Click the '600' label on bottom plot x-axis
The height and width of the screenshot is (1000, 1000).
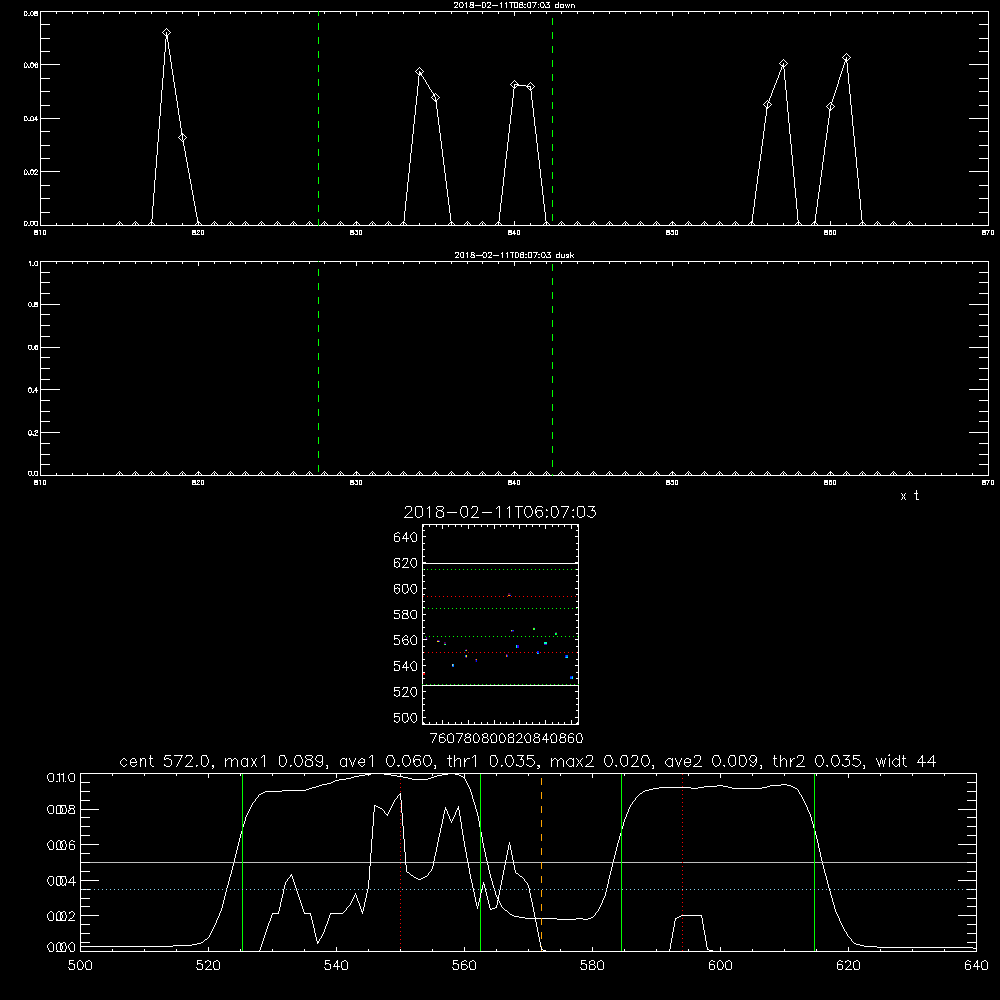tap(720, 966)
